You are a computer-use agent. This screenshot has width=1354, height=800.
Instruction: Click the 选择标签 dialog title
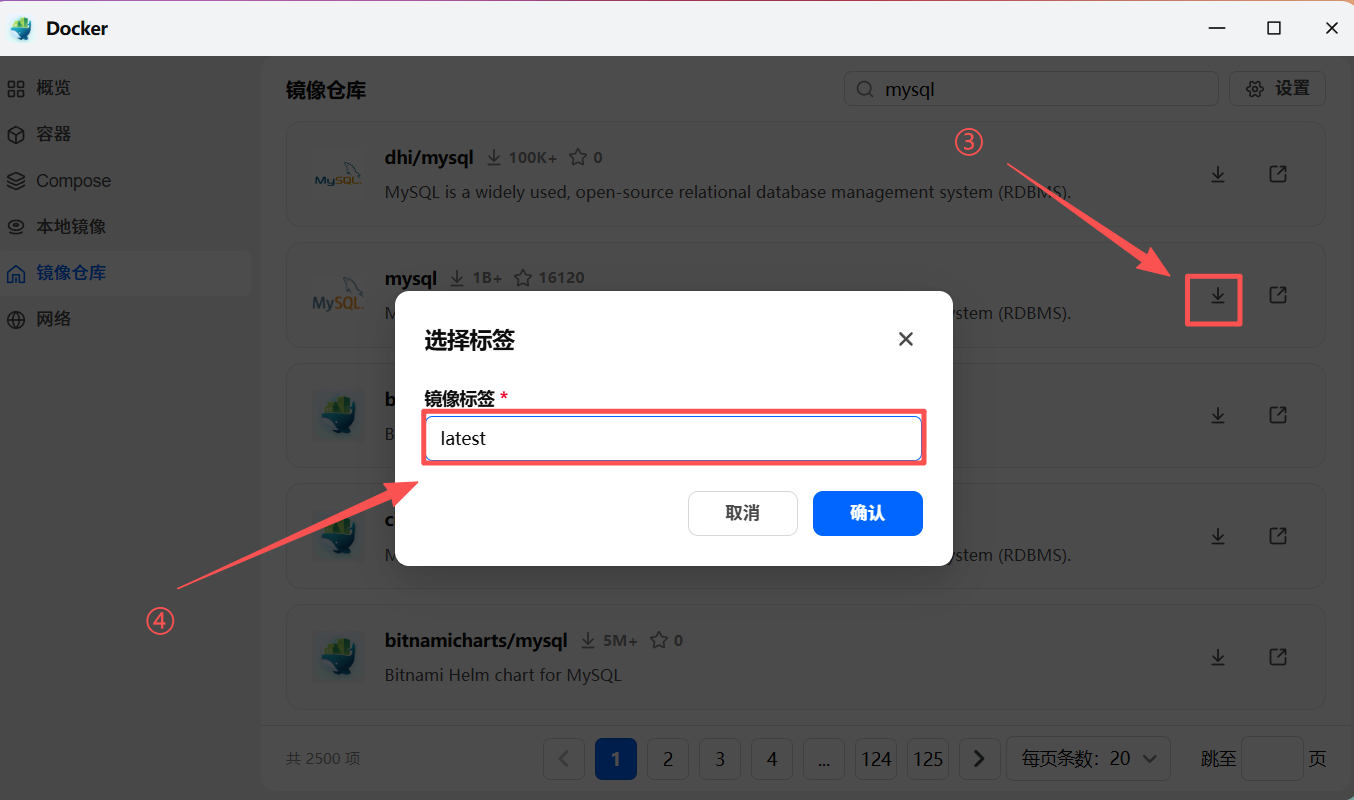[470, 340]
